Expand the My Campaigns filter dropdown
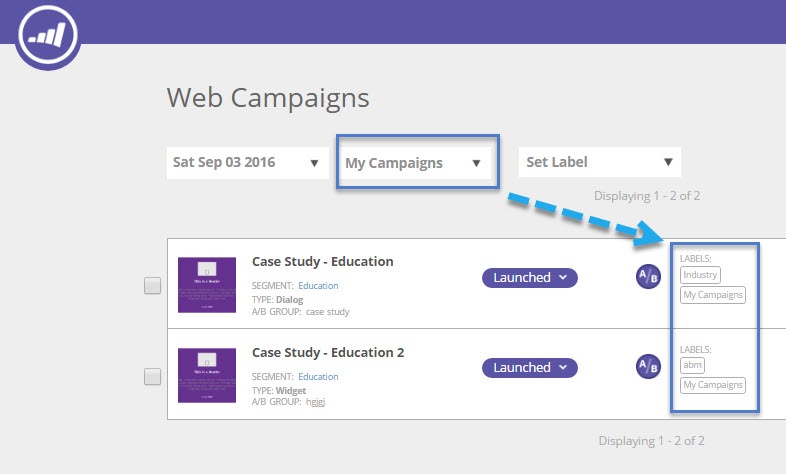Image resolution: width=786 pixels, height=474 pixels. tap(414, 163)
